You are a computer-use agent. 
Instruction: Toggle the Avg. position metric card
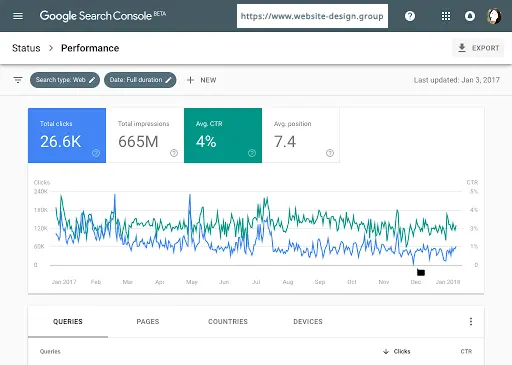[x=301, y=135]
